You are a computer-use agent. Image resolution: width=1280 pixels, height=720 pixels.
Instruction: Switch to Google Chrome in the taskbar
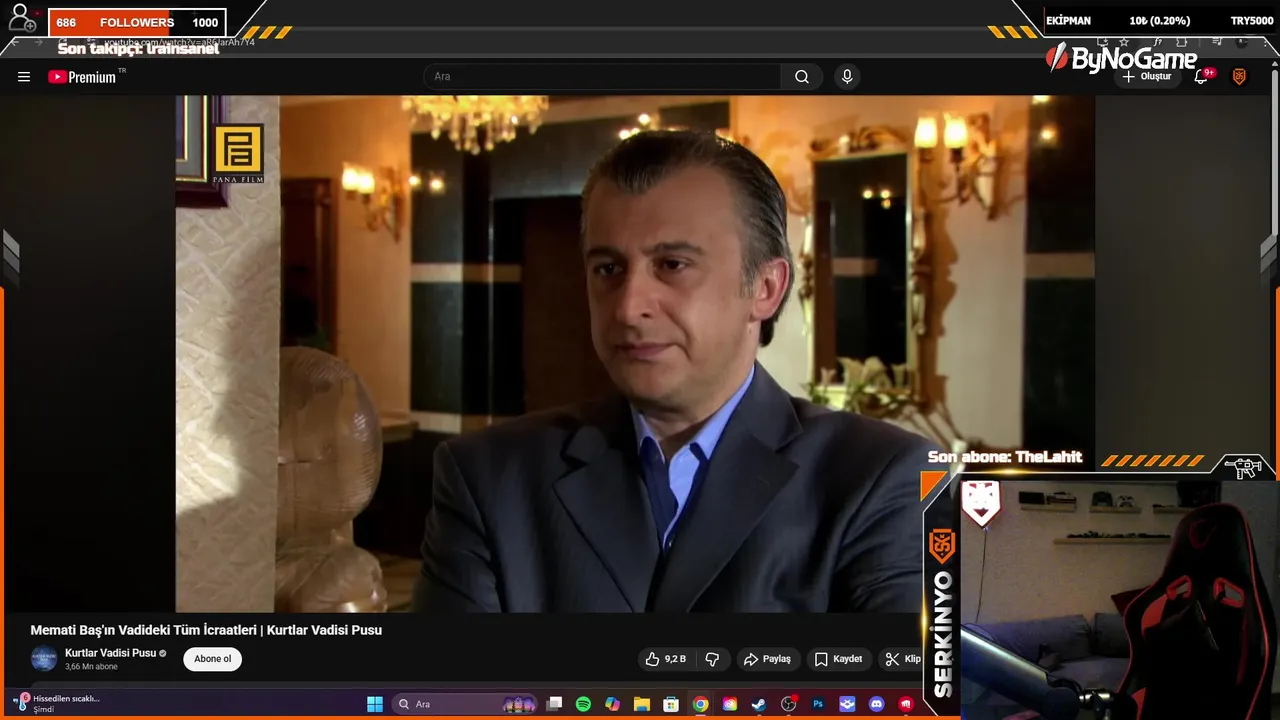click(701, 704)
